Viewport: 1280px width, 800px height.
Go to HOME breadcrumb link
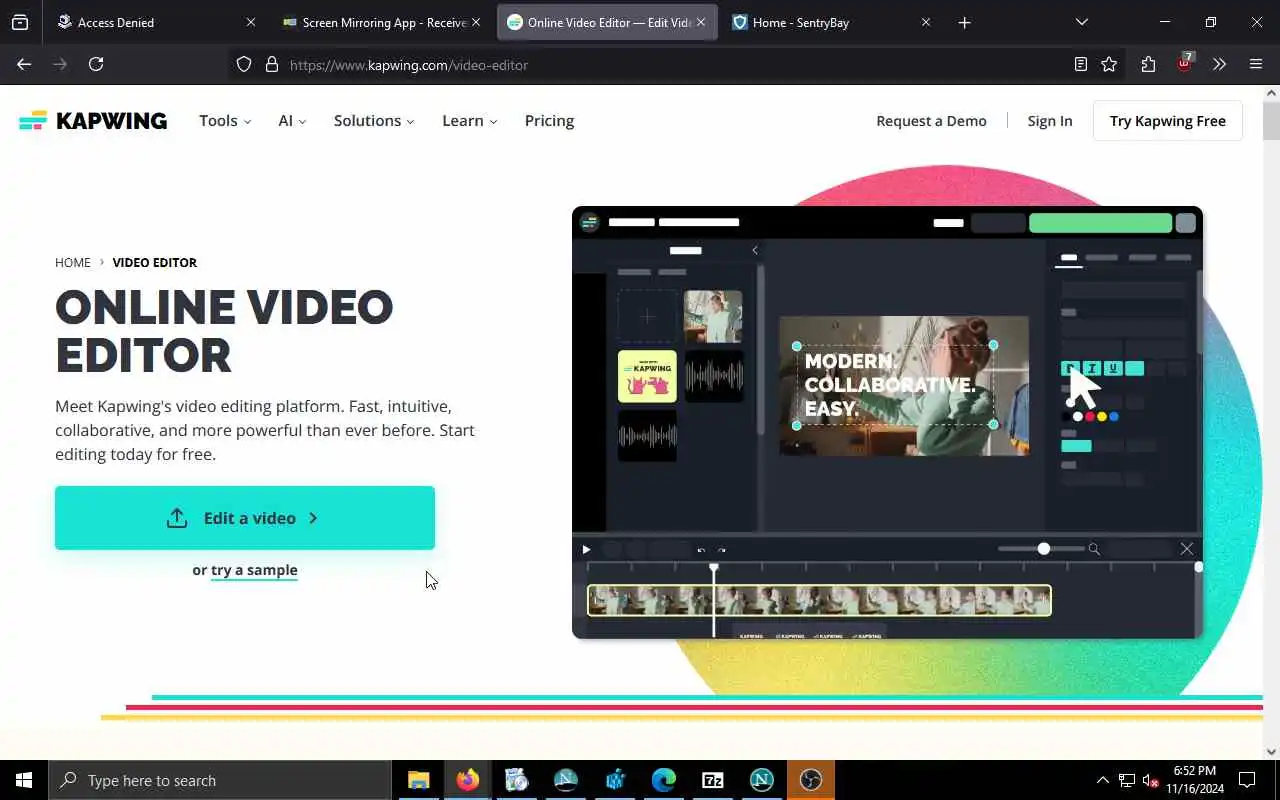[73, 262]
